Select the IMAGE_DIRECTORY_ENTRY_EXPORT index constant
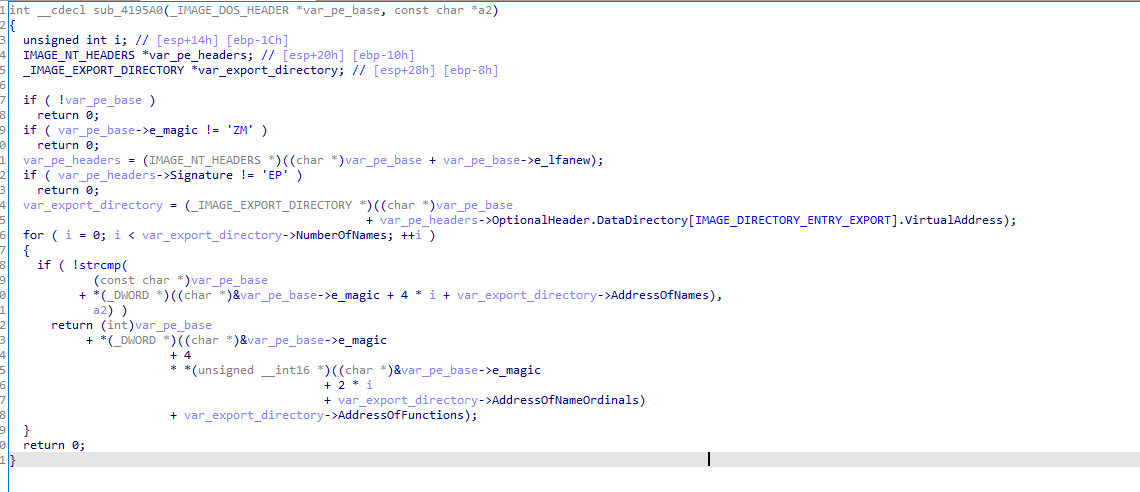 792,220
